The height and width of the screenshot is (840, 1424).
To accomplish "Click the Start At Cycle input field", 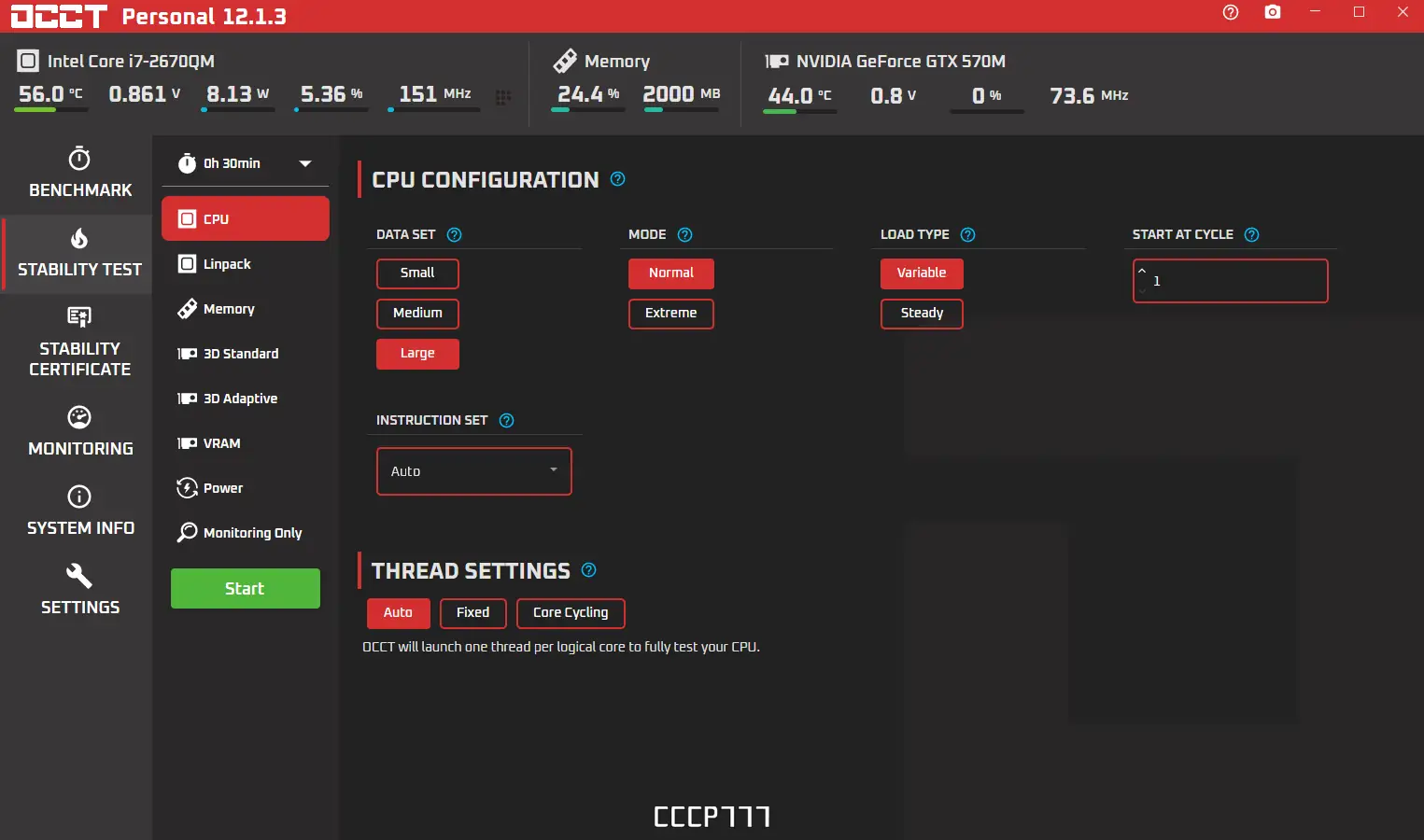I will (1231, 281).
